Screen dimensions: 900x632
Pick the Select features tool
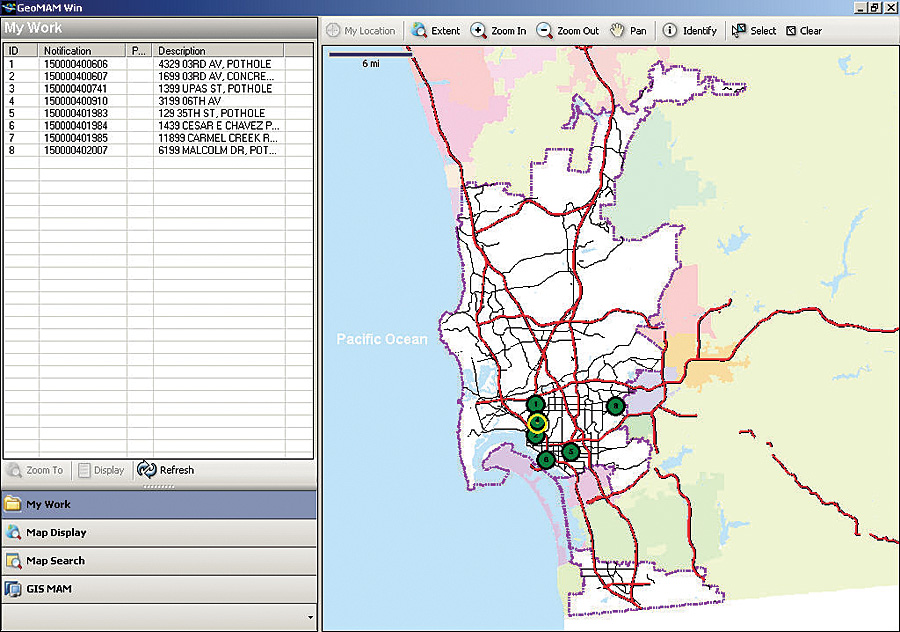(753, 31)
